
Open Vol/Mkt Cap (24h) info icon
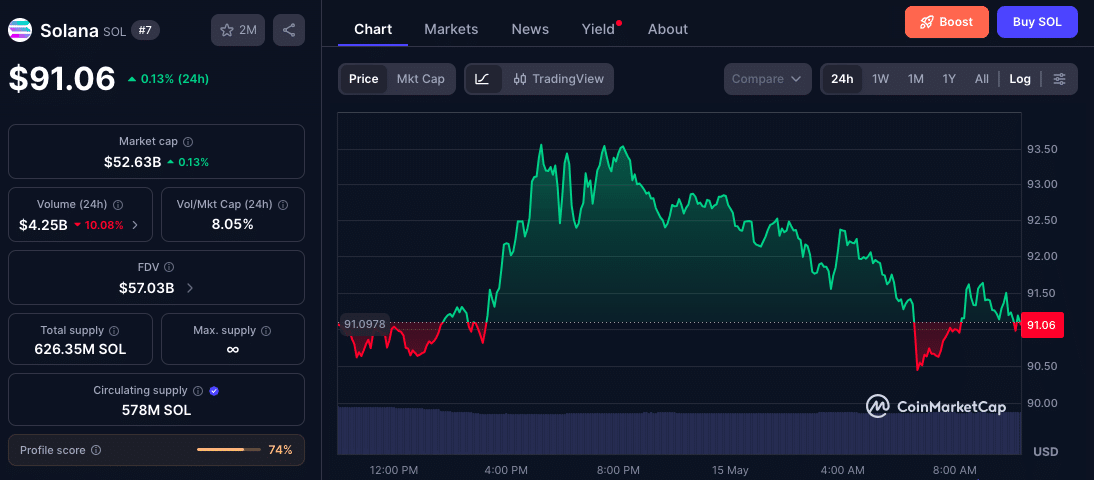283,205
